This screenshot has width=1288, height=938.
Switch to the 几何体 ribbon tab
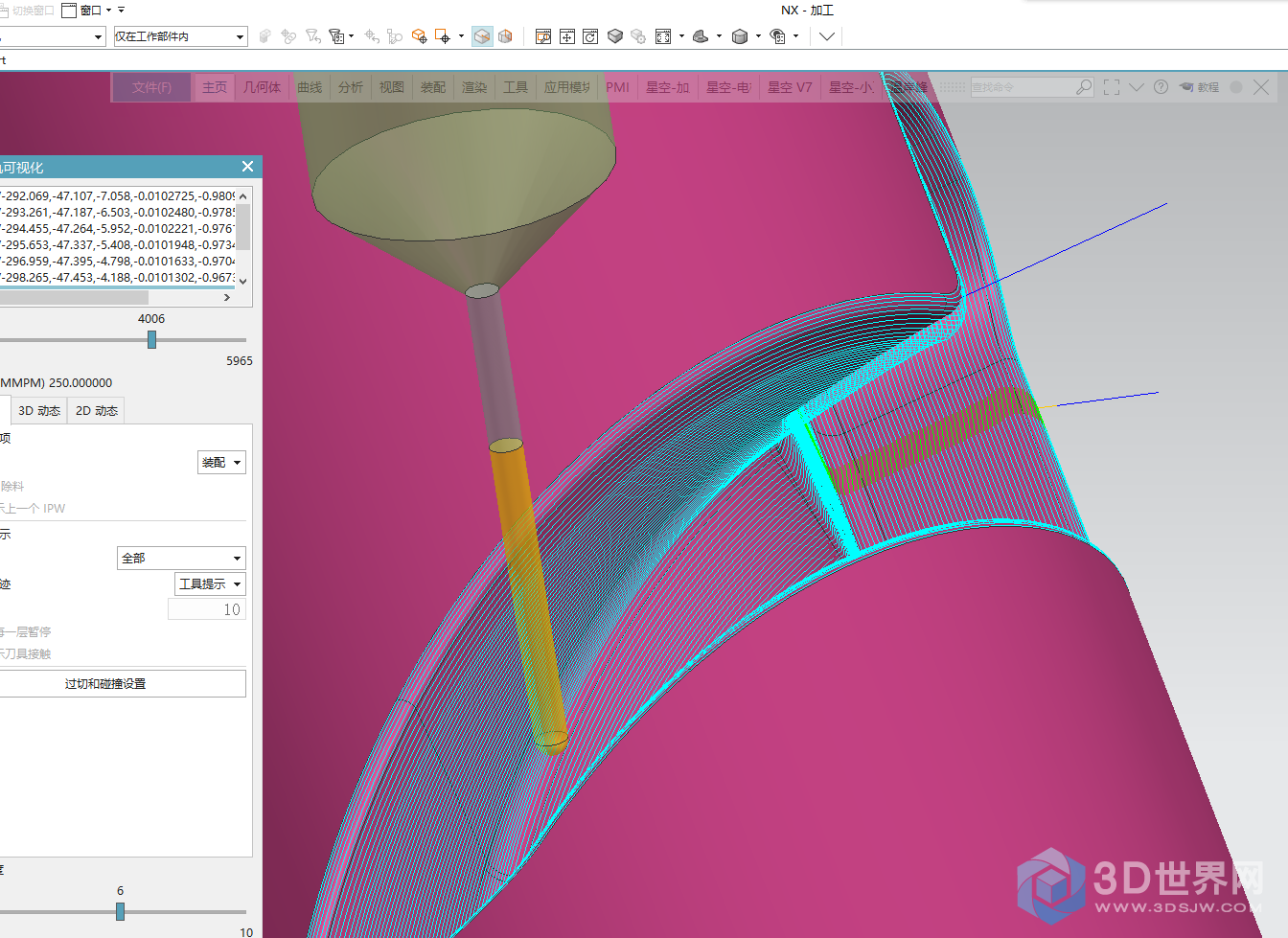262,87
